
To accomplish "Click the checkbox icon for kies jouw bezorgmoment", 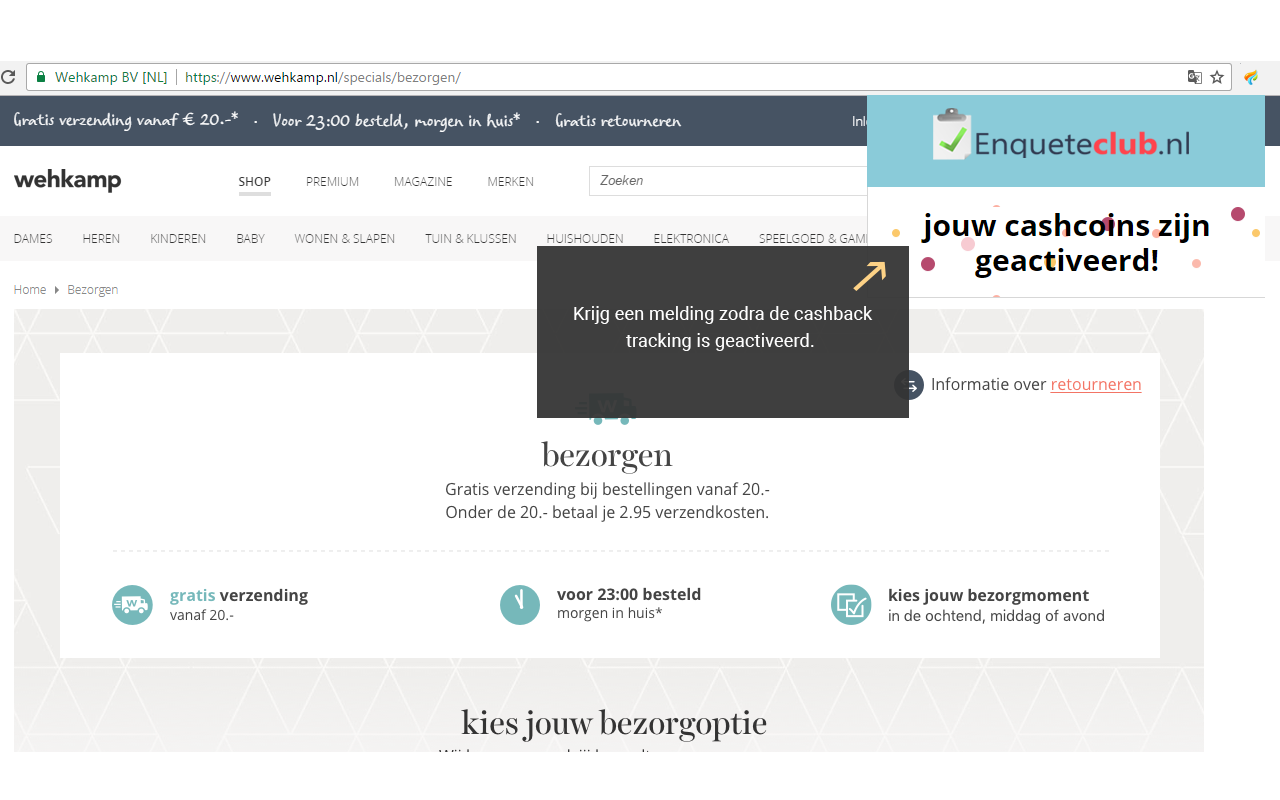I will coord(851,605).
